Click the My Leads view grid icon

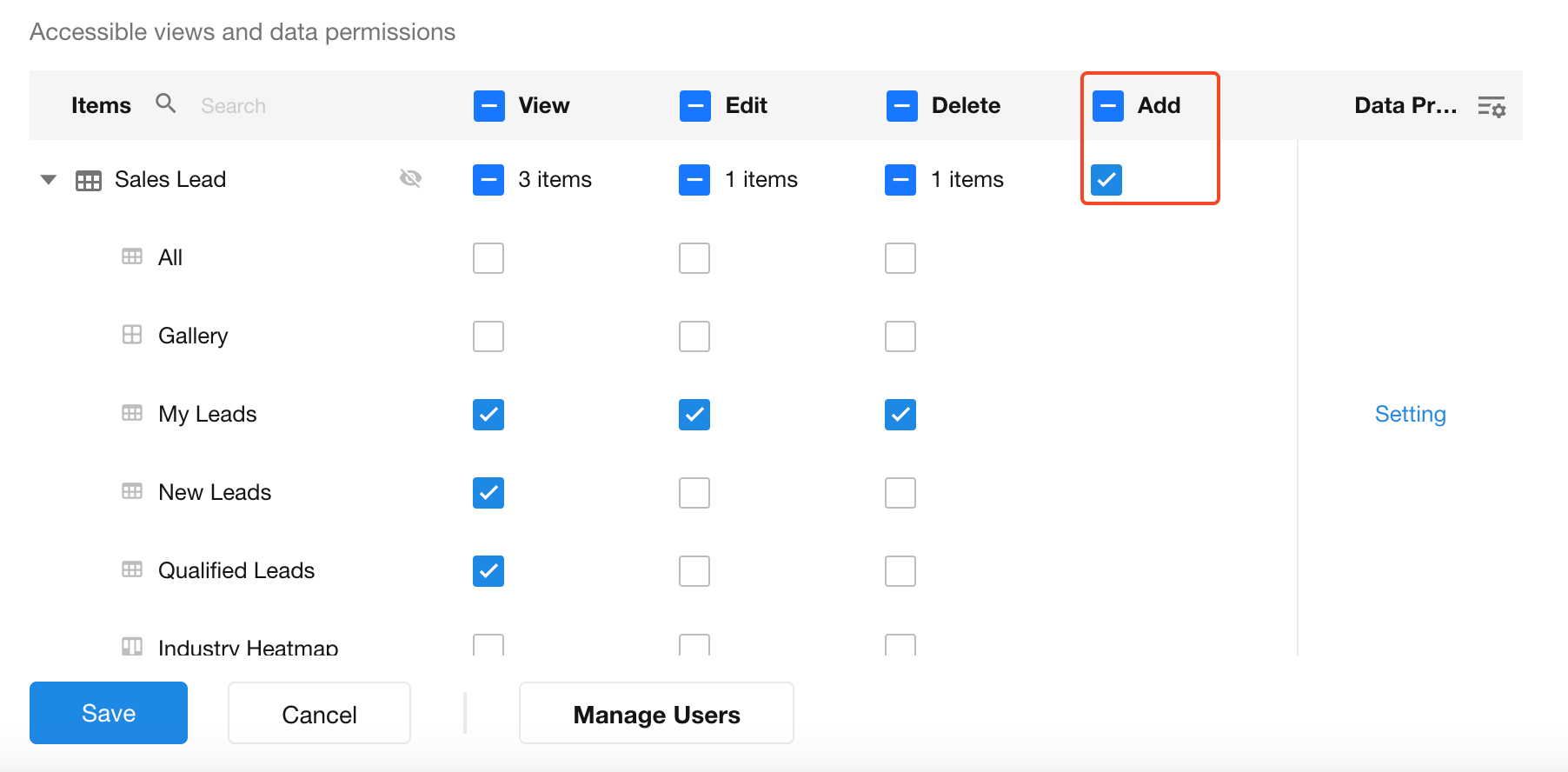click(132, 413)
